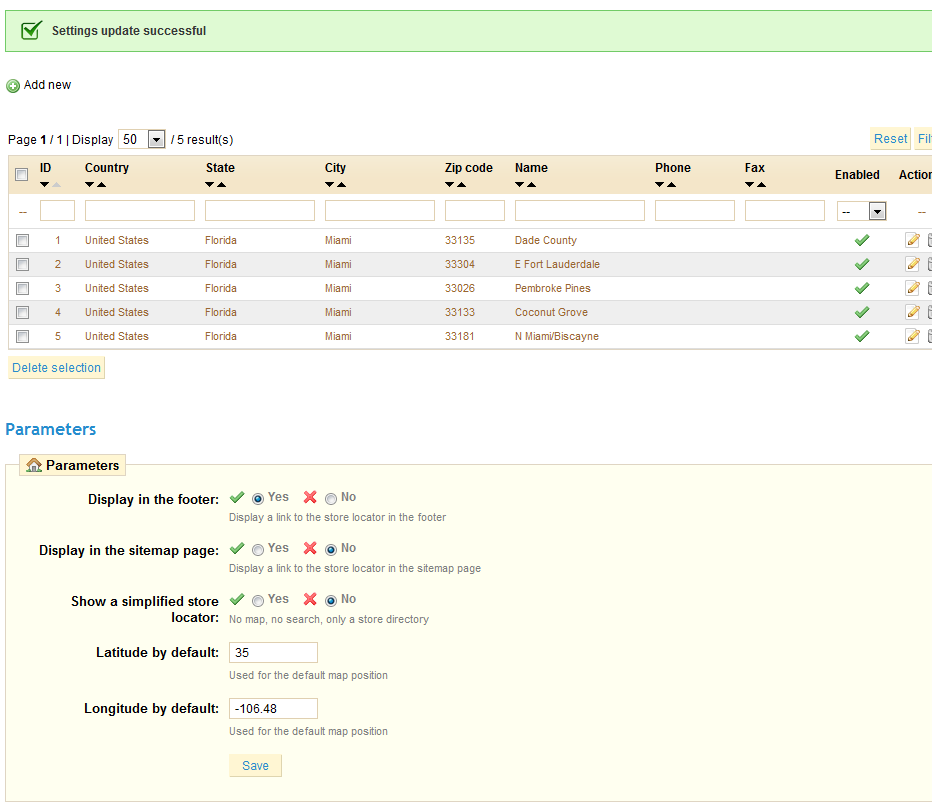Select No for Display in the footer
Viewport: 932px width, 807px height.
tap(331, 498)
